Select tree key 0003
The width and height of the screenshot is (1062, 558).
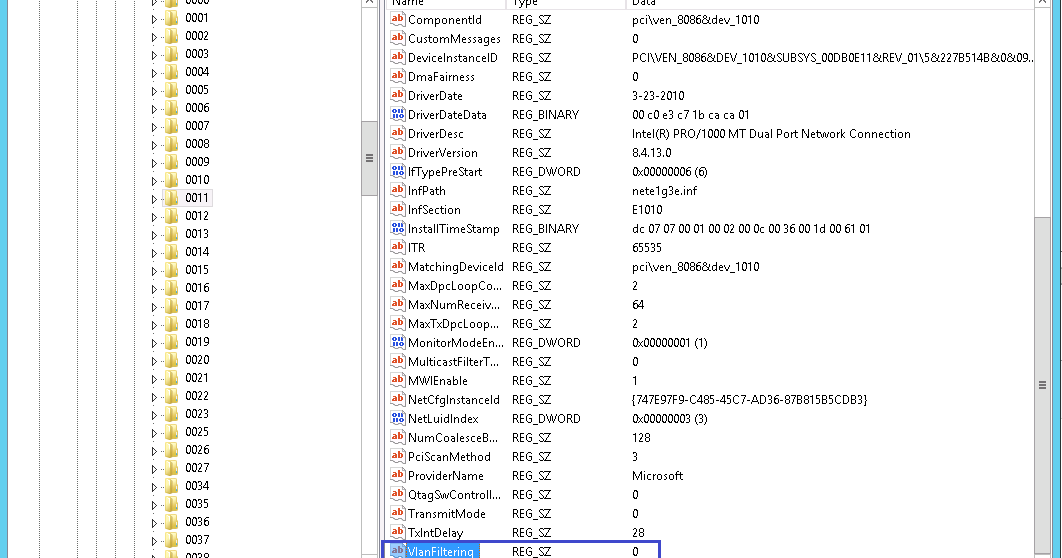(197, 53)
